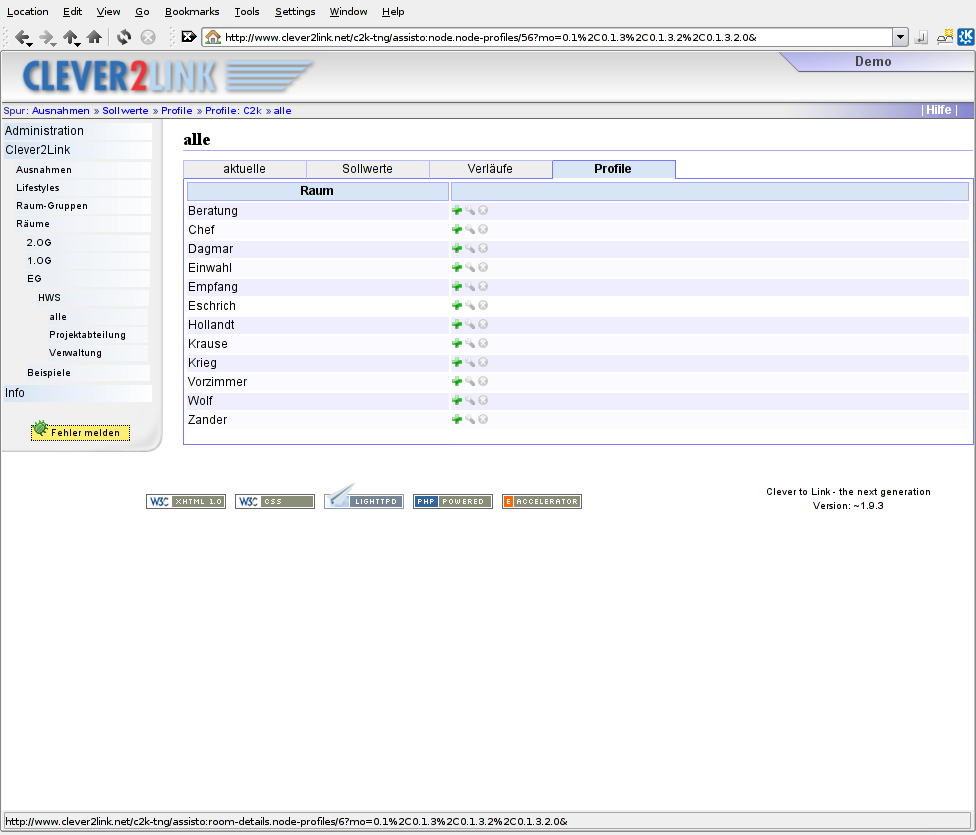Delete the profile of room Chef
The height and width of the screenshot is (835, 976).
click(483, 229)
